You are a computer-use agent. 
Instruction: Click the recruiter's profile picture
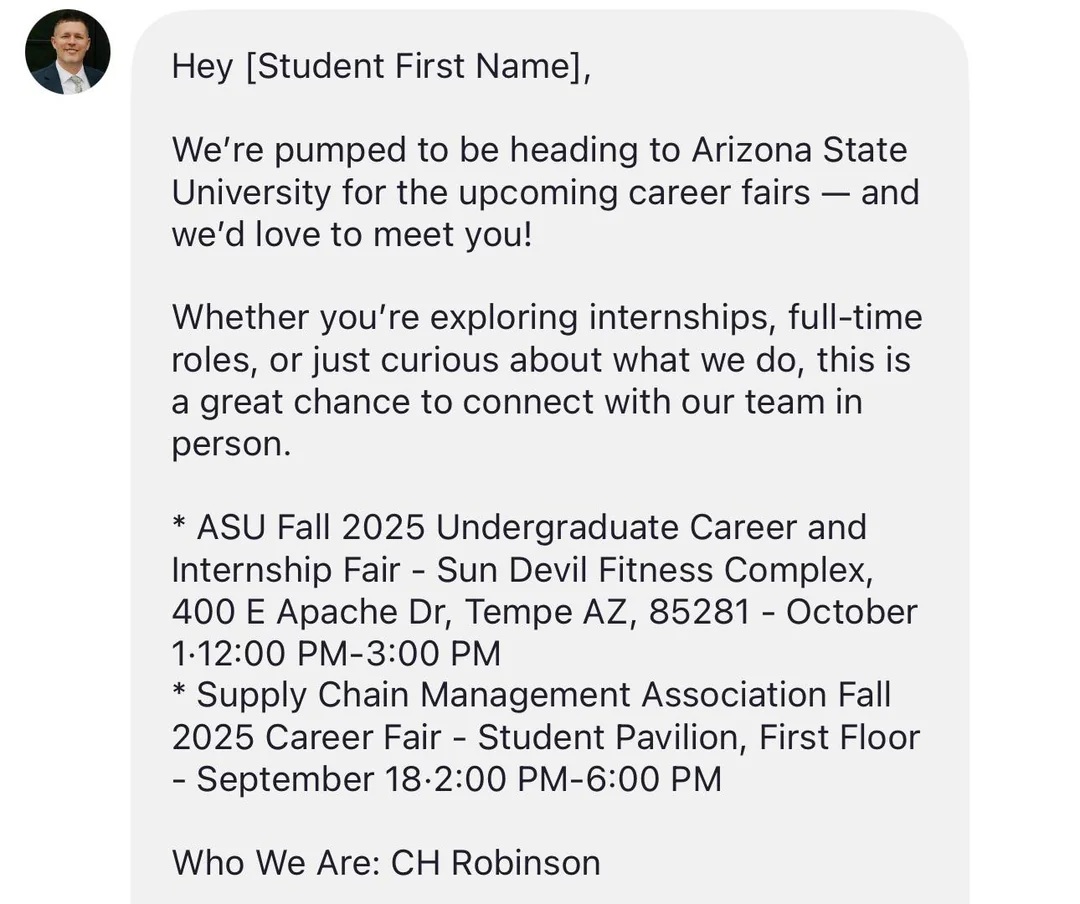67,52
